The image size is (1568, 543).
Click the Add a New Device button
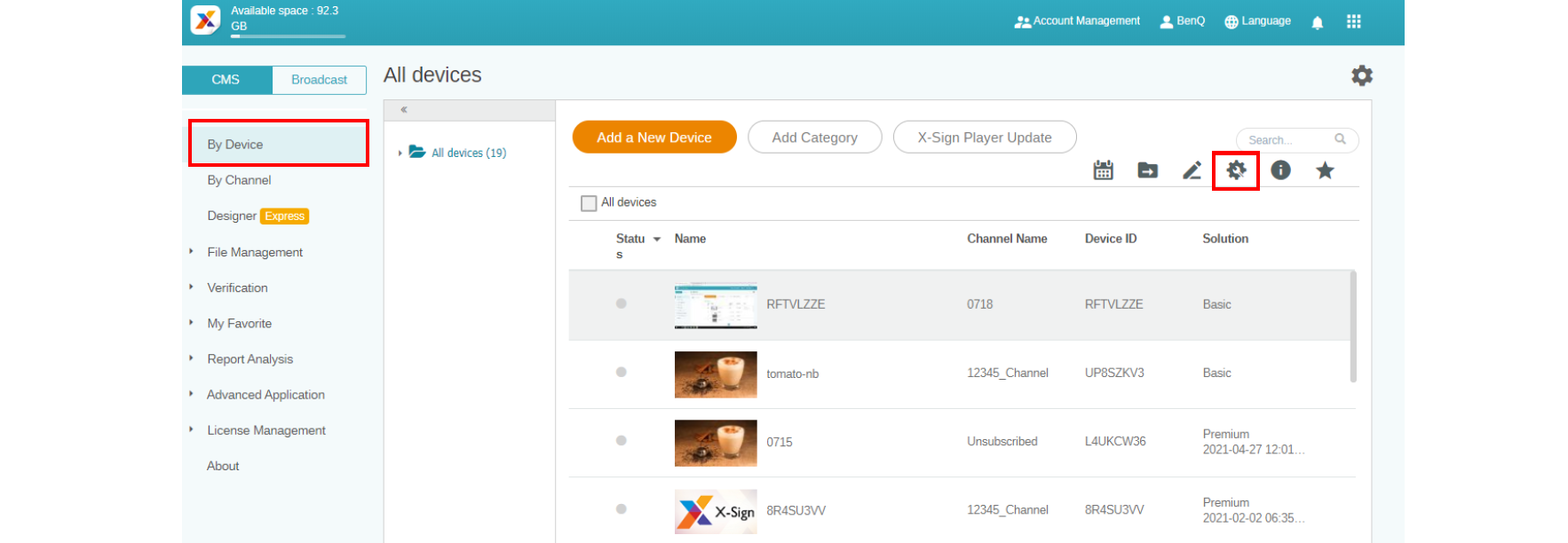click(x=654, y=138)
